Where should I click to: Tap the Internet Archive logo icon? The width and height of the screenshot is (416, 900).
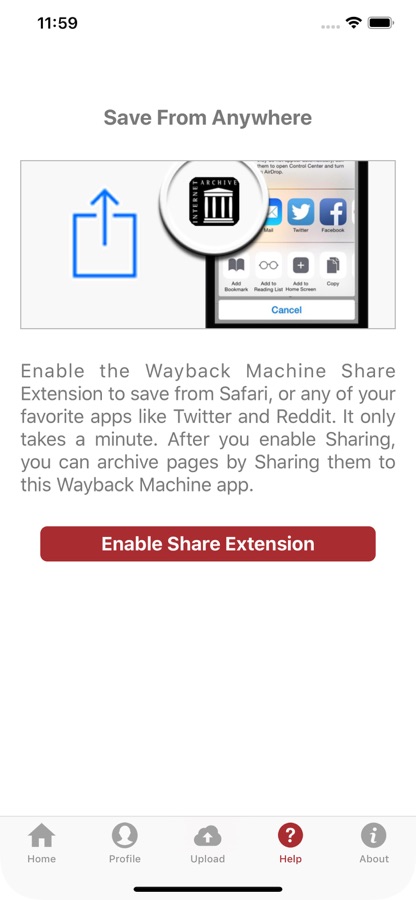pyautogui.click(x=214, y=201)
